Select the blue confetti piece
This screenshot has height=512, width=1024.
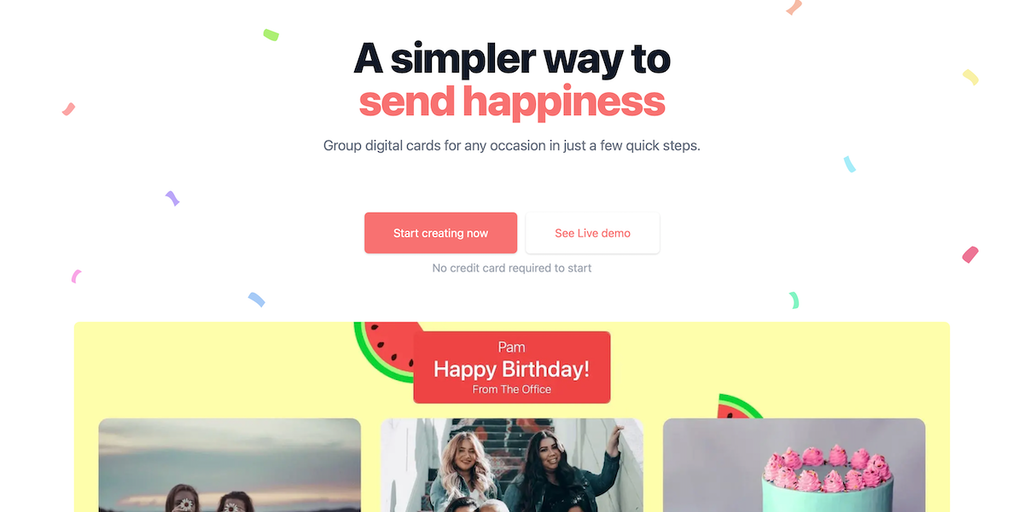[256, 299]
